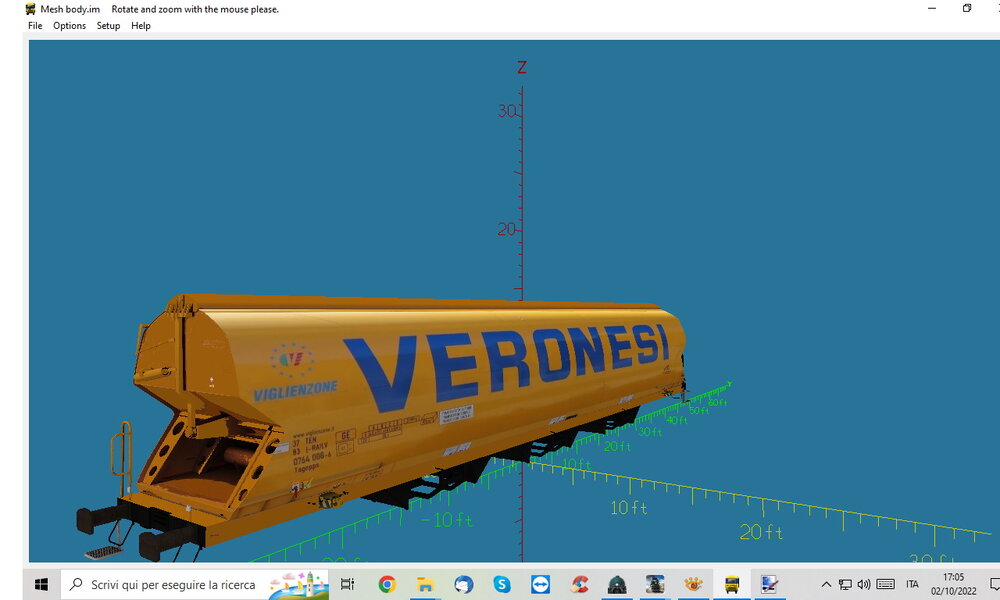This screenshot has height=600, width=1000.
Task: Click the Mesh viewer app icon in title bar
Action: (30, 9)
